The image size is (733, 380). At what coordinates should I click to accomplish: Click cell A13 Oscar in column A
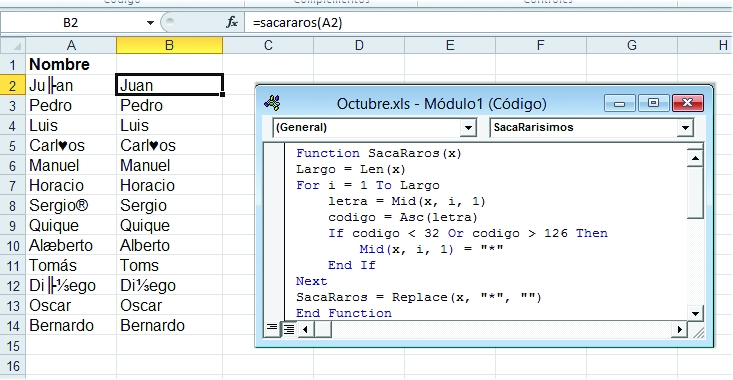pos(71,306)
